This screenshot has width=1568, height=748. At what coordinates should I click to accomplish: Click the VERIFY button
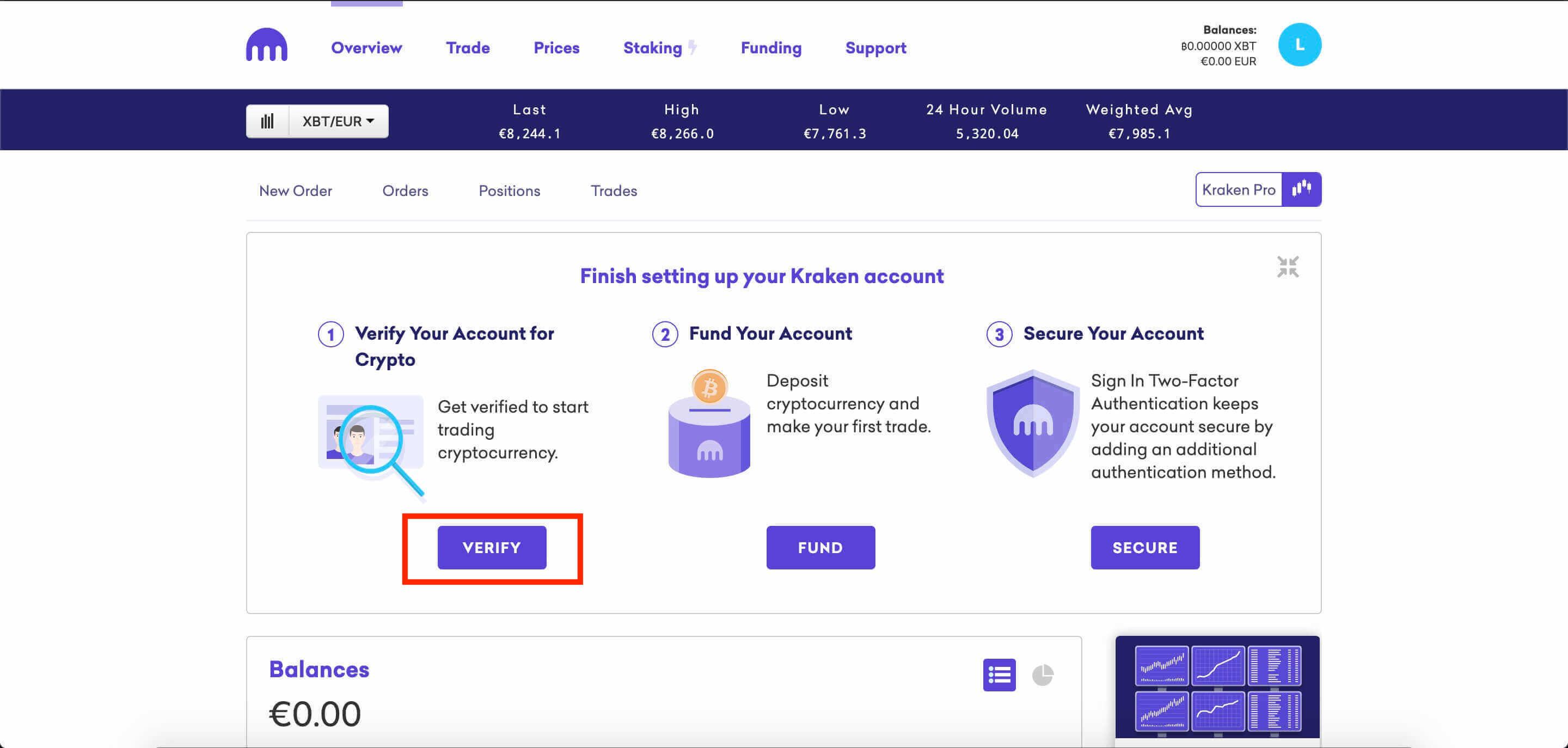click(492, 547)
